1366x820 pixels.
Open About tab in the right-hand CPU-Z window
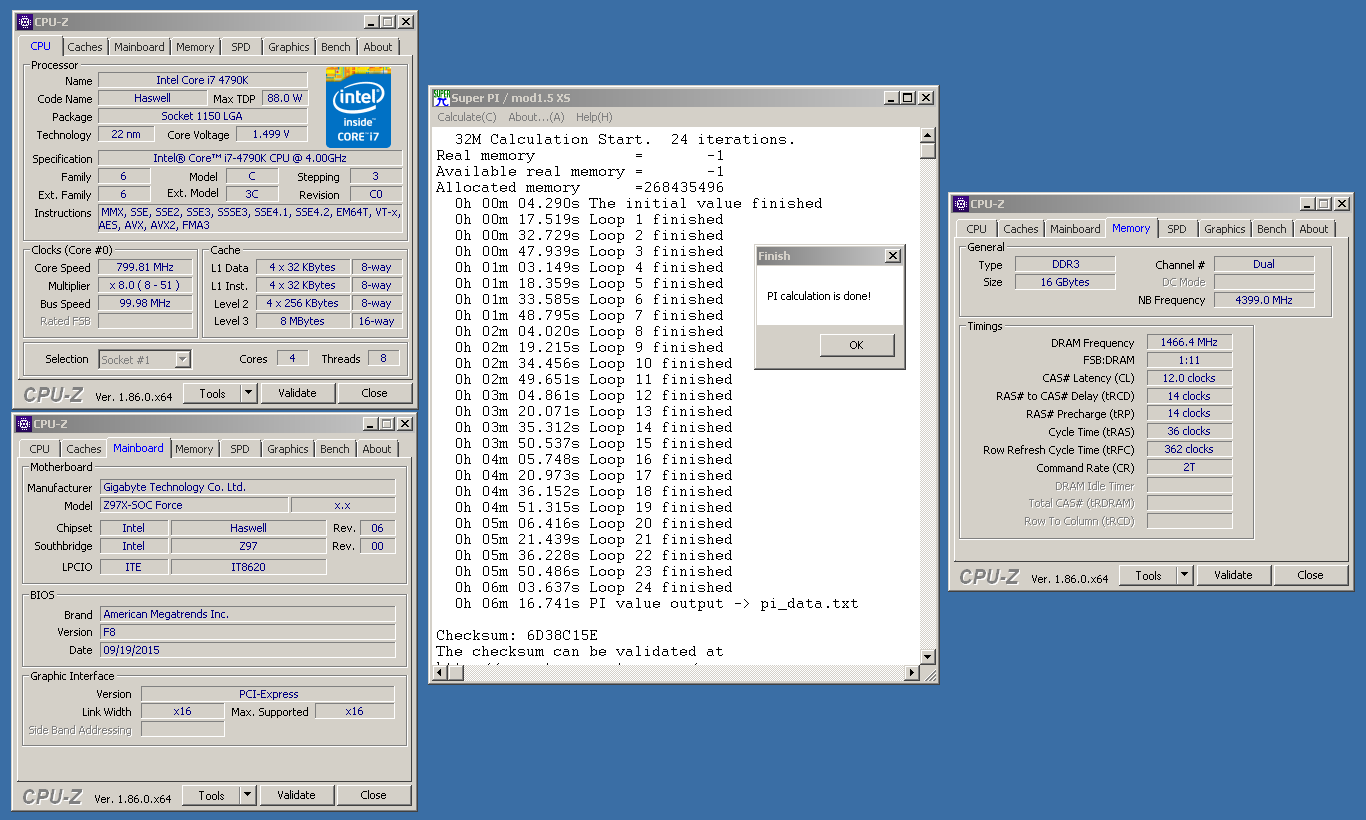(1314, 229)
